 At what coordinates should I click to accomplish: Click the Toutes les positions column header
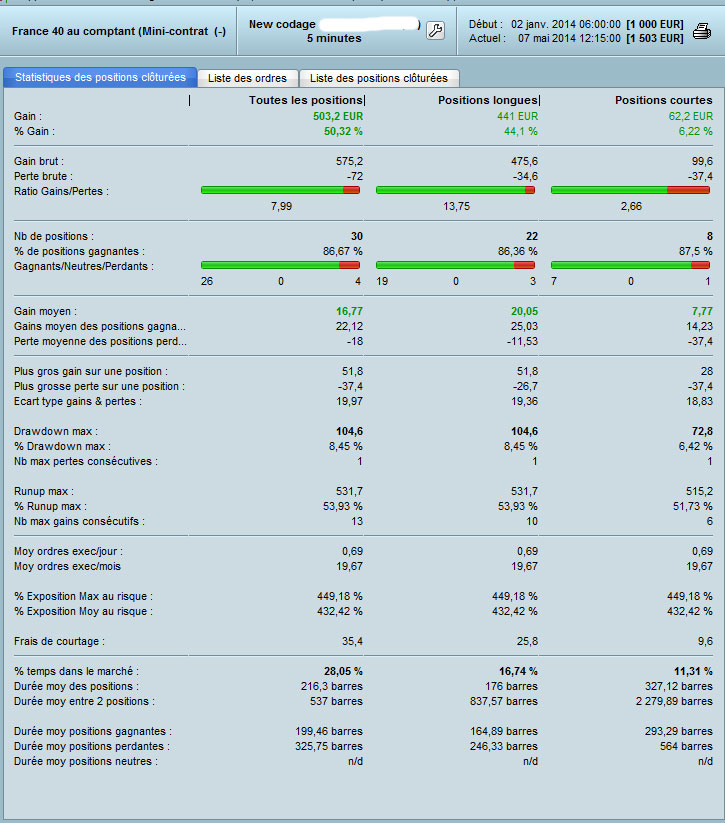306,100
